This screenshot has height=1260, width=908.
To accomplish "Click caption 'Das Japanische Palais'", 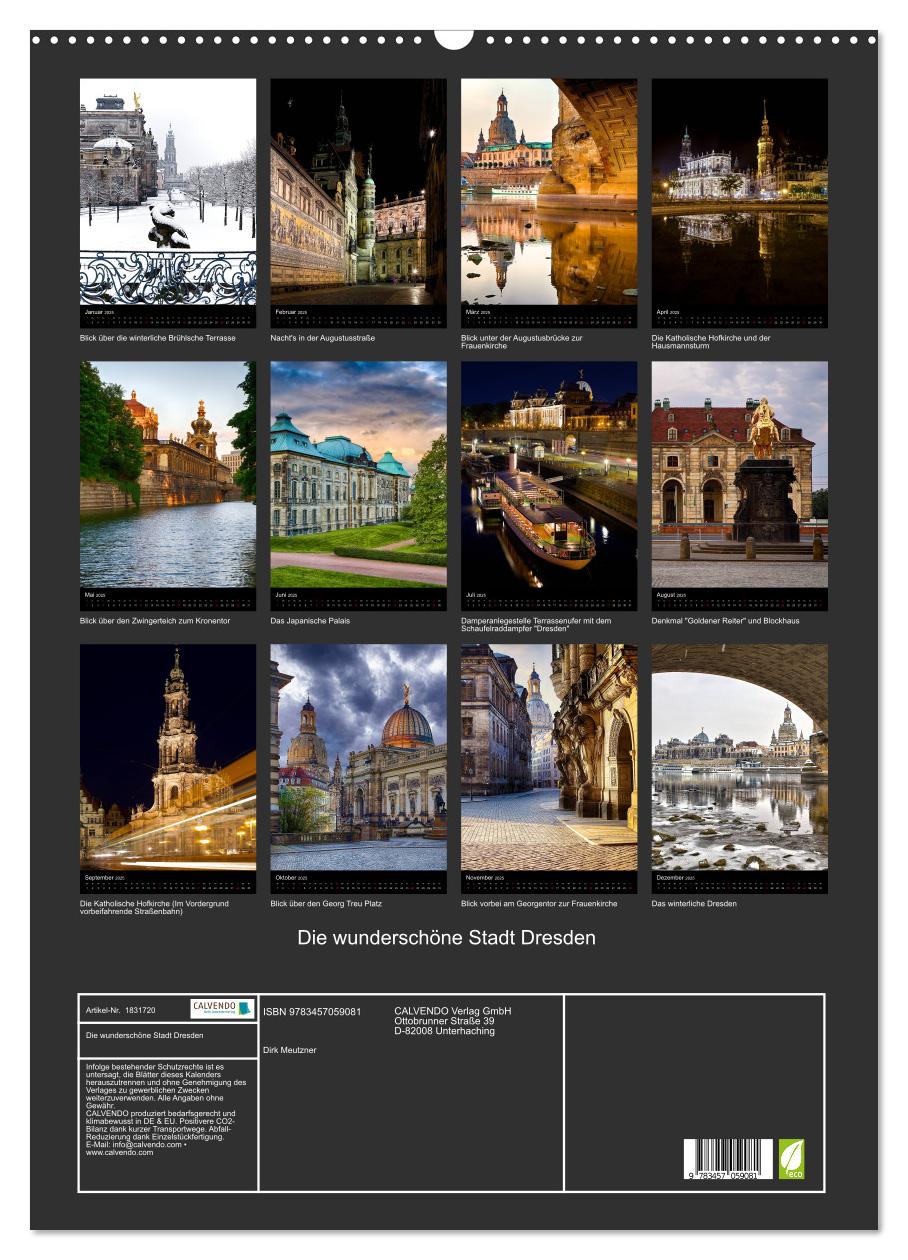I will pos(311,621).
